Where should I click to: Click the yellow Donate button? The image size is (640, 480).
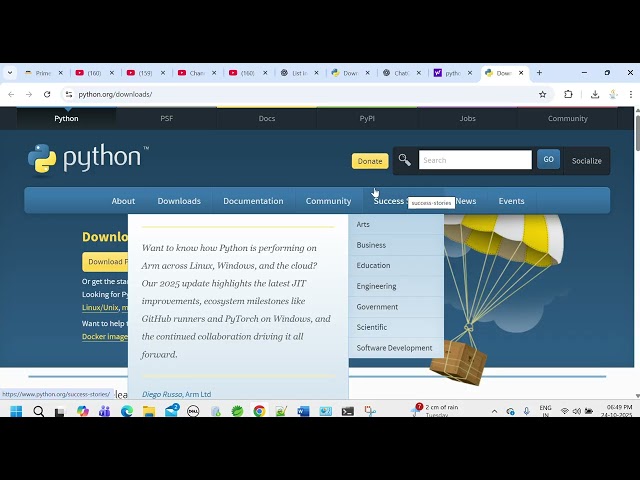point(370,161)
